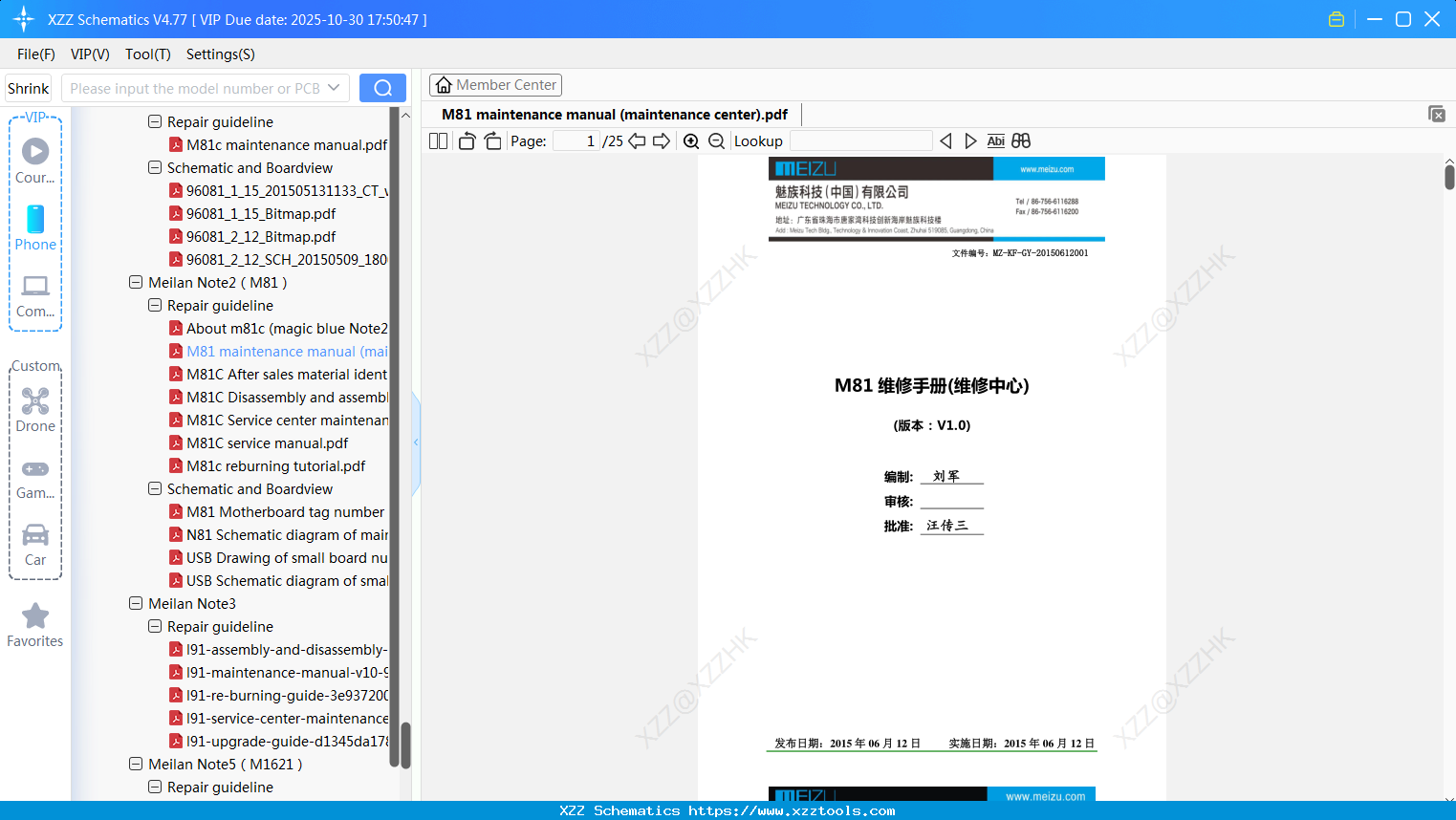
Task: Select the Phone category in the sidebar
Action: [35, 229]
